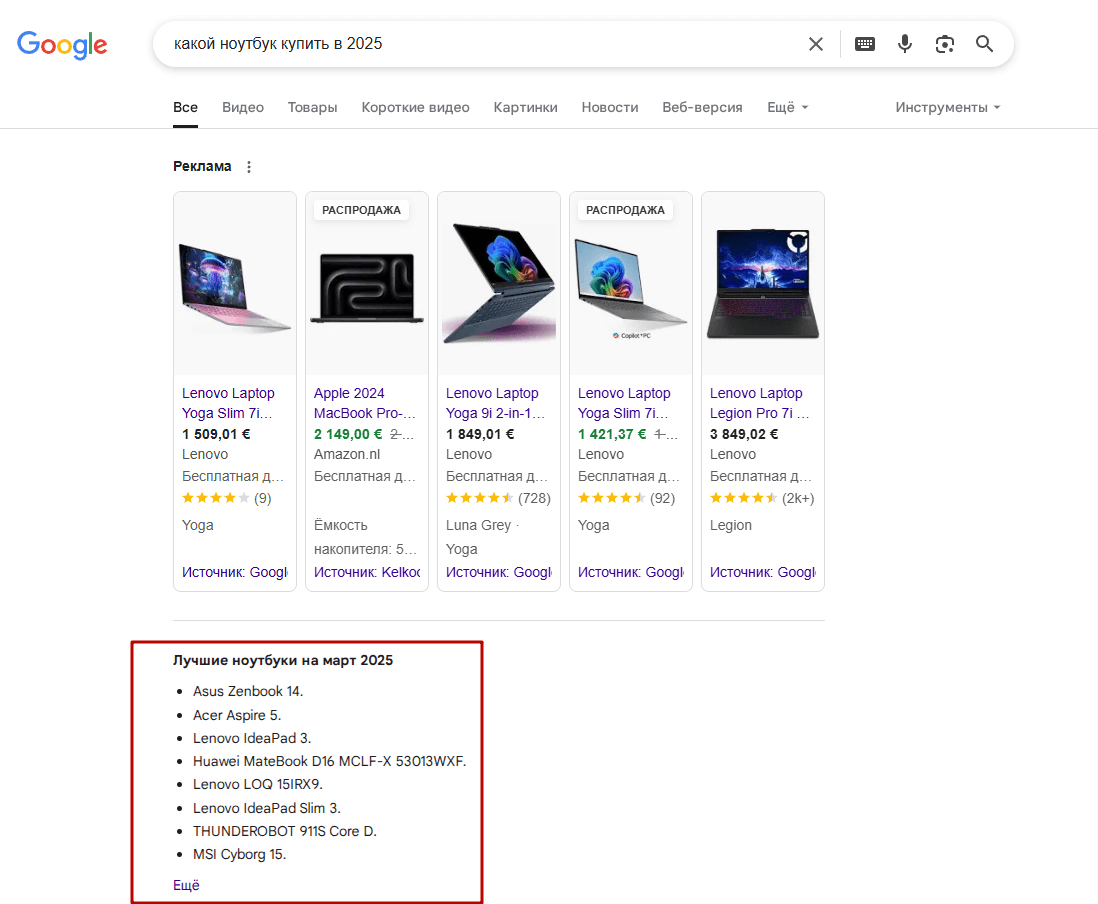Select the Новости tab
Screen dimensions: 1098x904
[x=609, y=107]
